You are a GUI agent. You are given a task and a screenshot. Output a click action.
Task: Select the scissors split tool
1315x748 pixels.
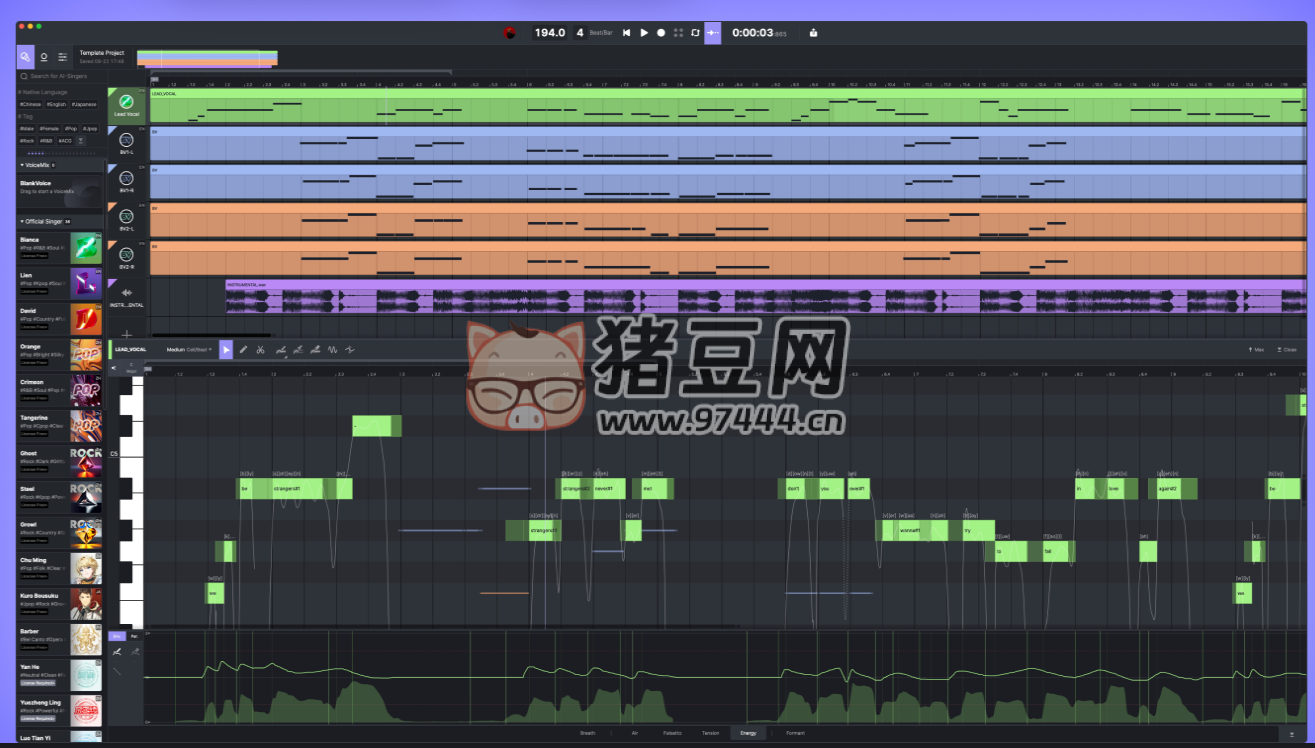(260, 350)
